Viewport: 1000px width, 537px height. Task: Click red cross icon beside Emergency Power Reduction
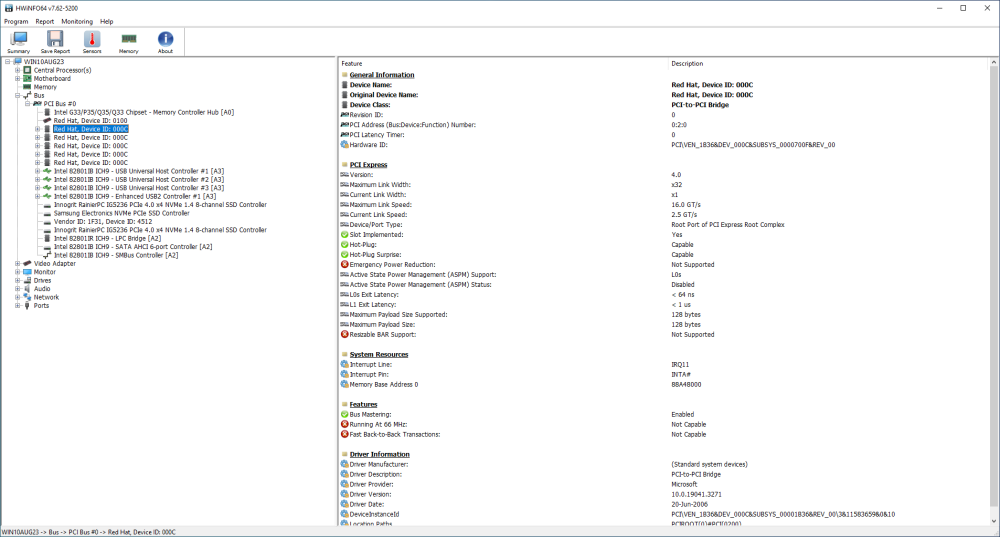[344, 265]
